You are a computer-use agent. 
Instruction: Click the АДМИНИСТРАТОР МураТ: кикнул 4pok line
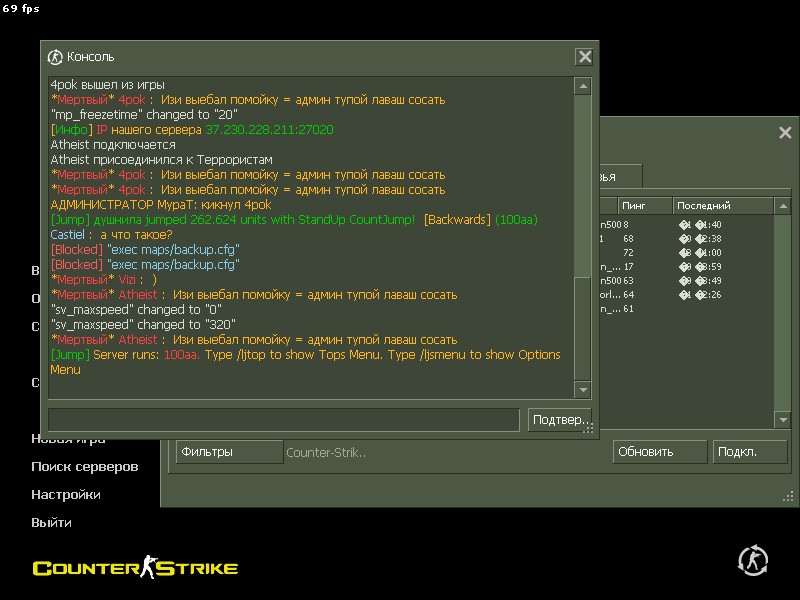pyautogui.click(x=161, y=205)
